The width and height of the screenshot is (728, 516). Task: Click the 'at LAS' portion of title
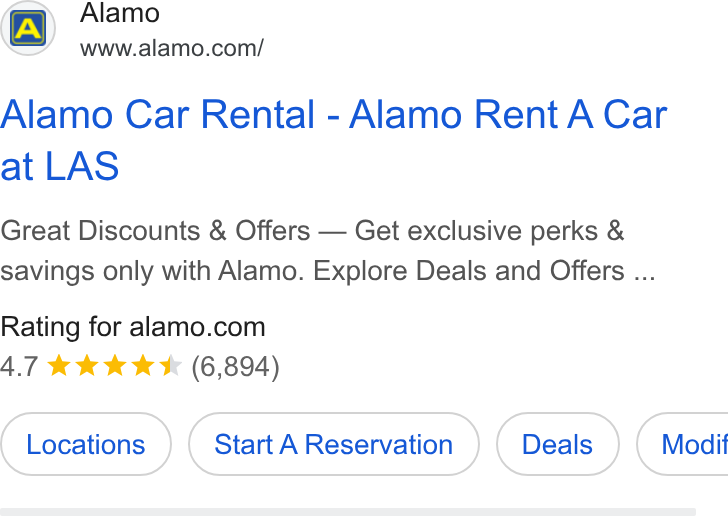[x=59, y=166]
